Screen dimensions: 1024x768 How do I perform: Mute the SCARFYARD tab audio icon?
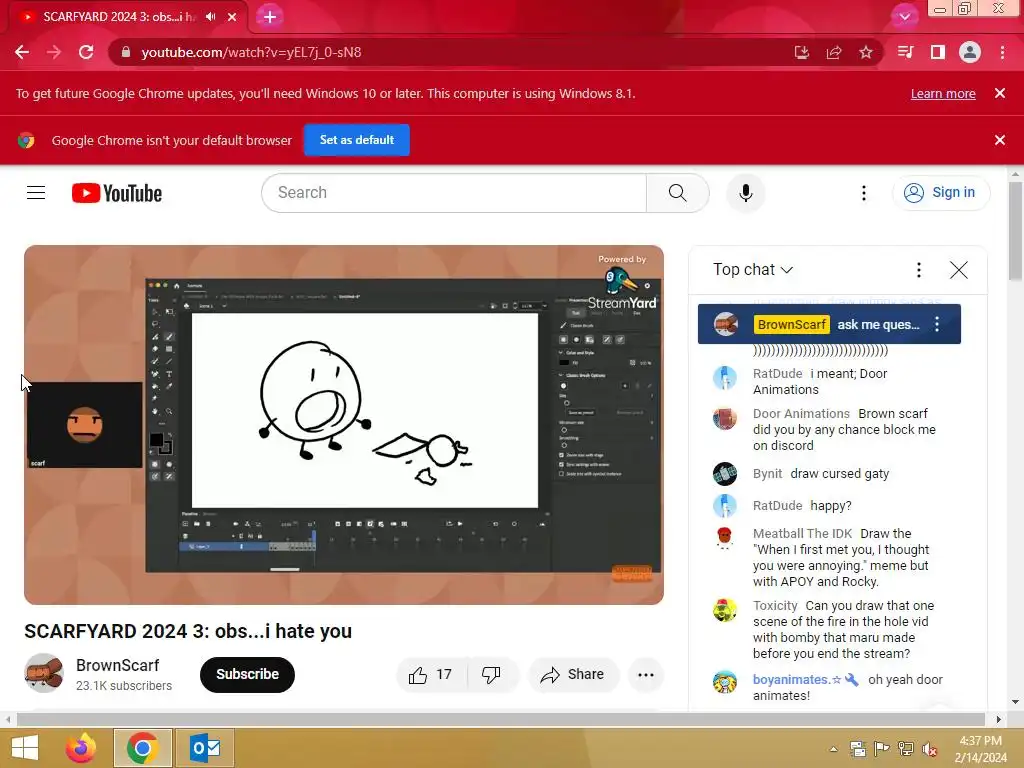coord(210,17)
